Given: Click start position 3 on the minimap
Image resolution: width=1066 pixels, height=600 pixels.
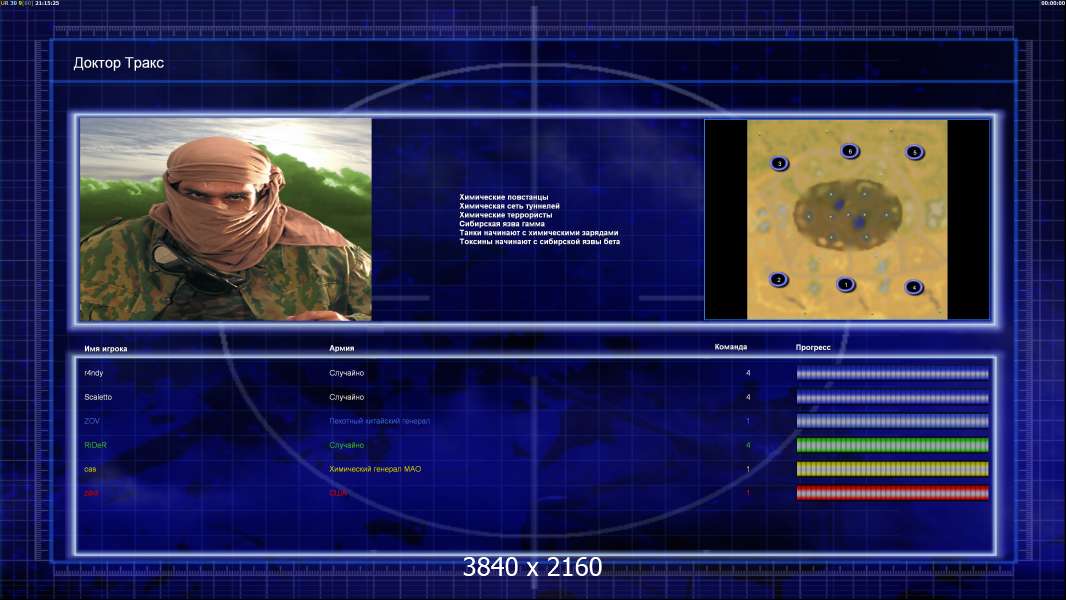Looking at the screenshot, I should (x=779, y=164).
